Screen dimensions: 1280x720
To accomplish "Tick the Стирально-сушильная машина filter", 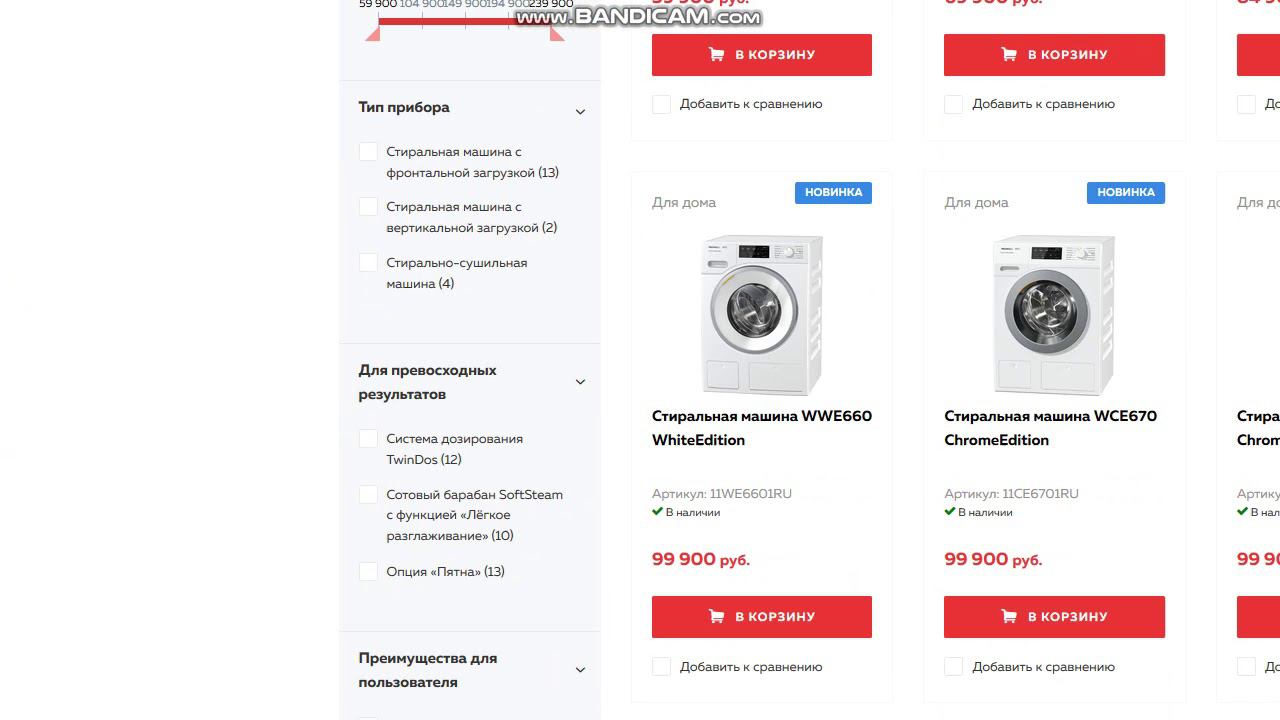I will (x=368, y=263).
